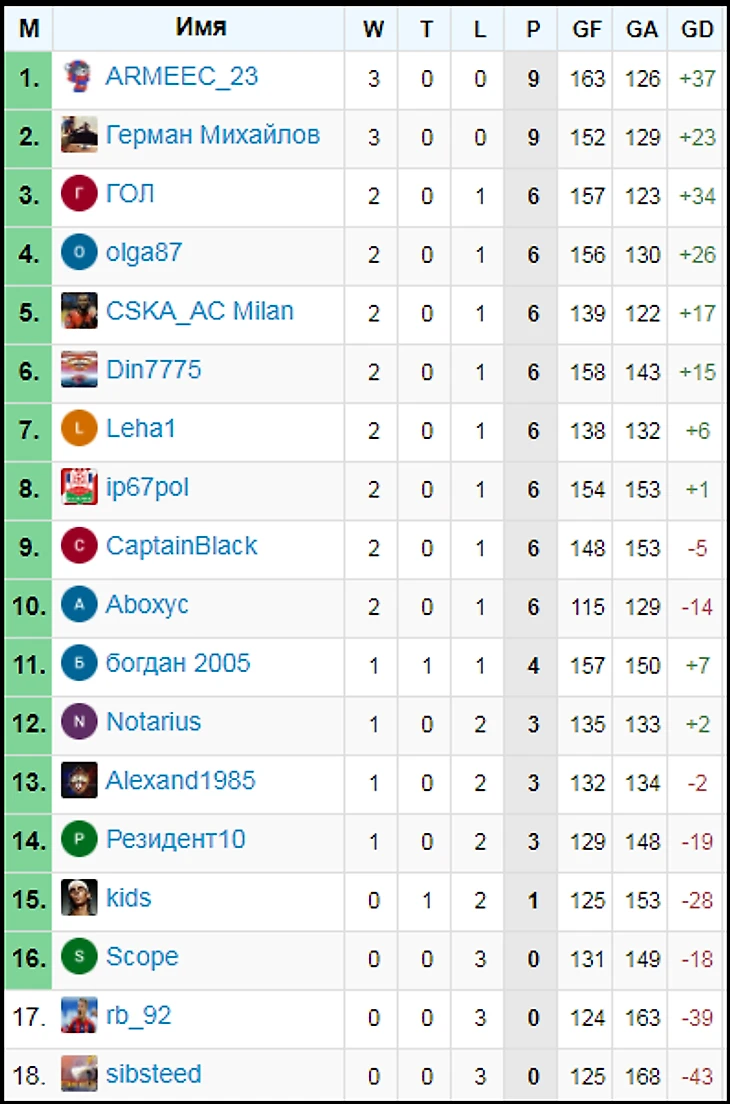
Task: Click the sibsteed avatar thumbnail
Action: click(79, 1074)
